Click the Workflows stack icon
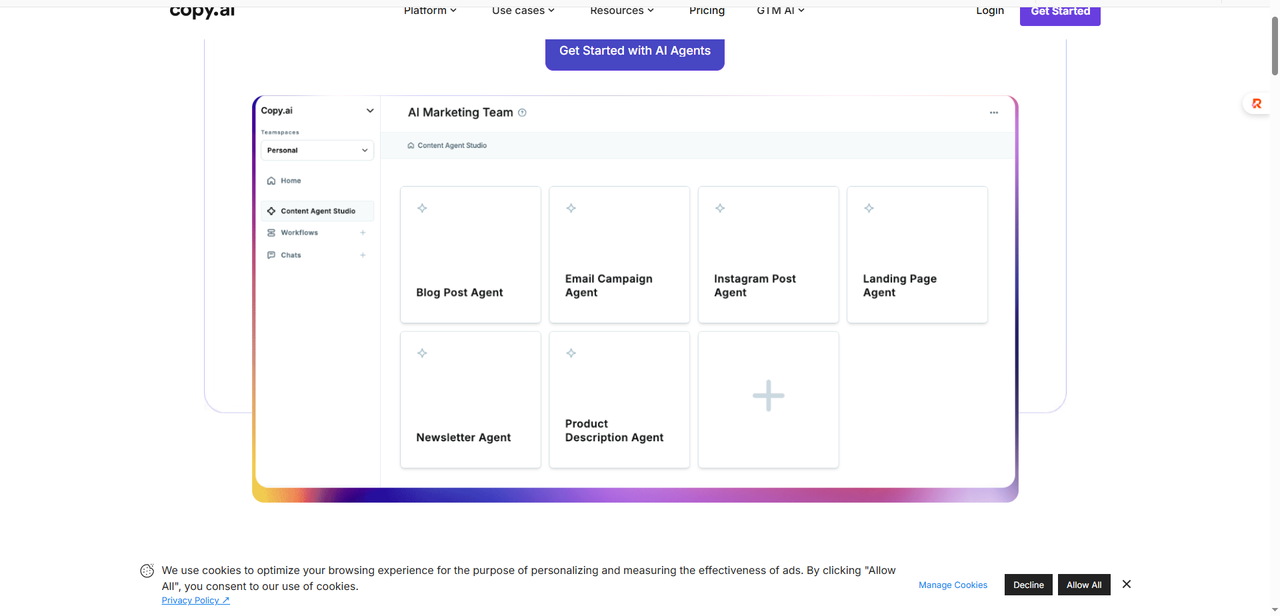Image resolution: width=1280 pixels, height=616 pixels. 271,233
